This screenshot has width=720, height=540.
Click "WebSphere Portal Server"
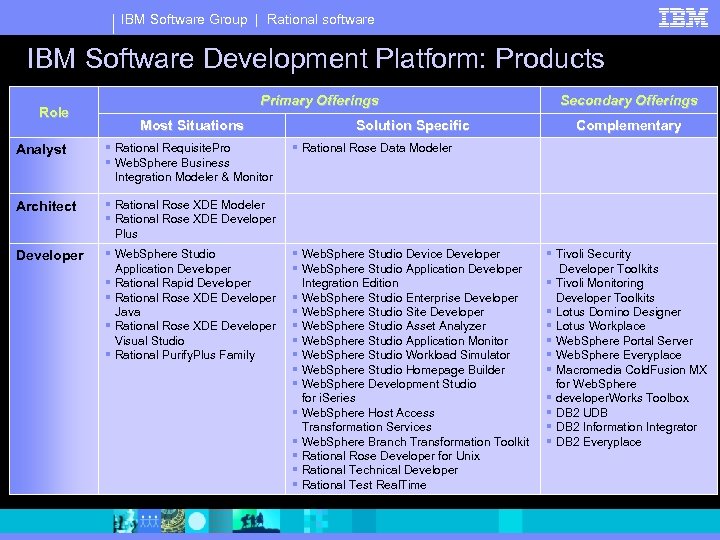click(624, 341)
